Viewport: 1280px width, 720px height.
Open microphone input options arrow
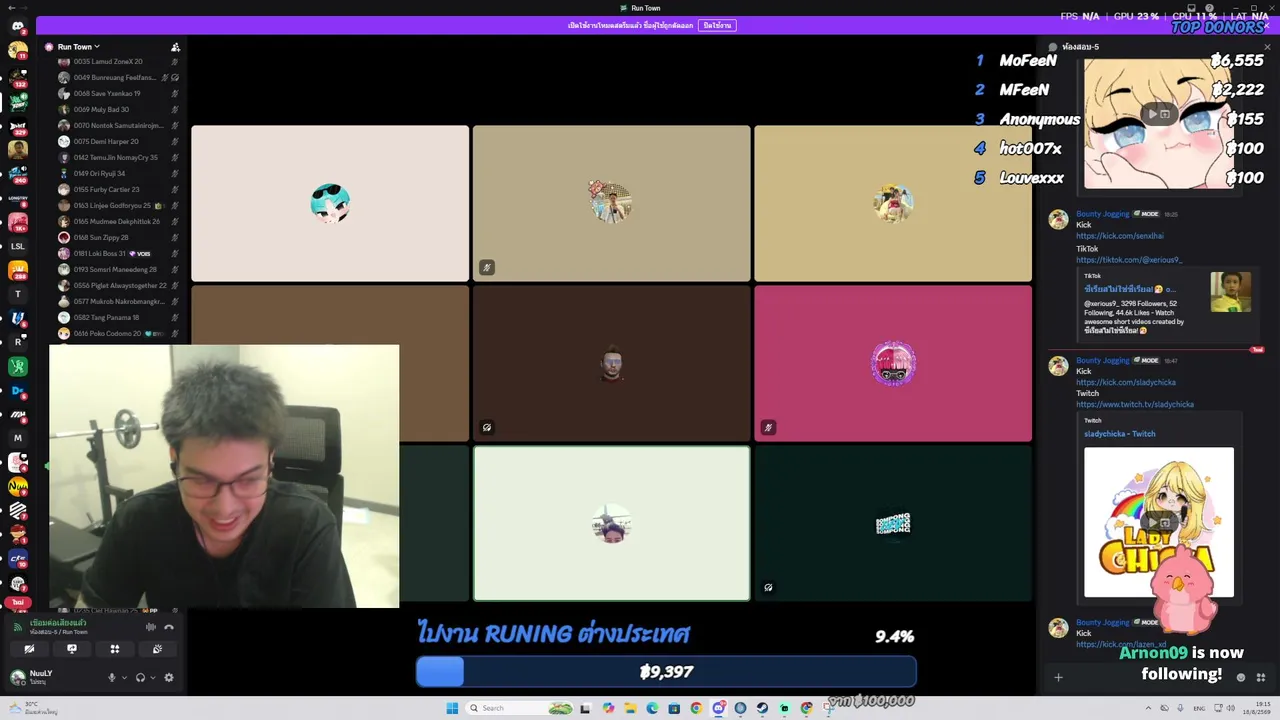pyautogui.click(x=124, y=677)
